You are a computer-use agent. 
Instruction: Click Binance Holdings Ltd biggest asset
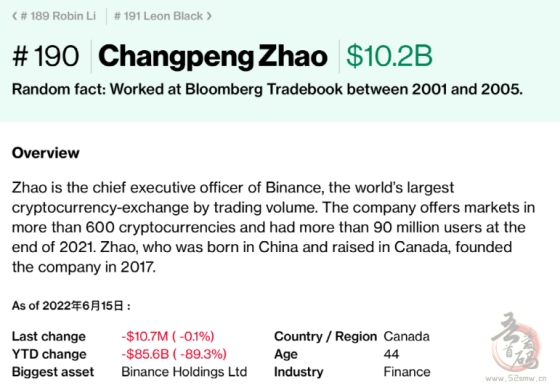click(184, 372)
